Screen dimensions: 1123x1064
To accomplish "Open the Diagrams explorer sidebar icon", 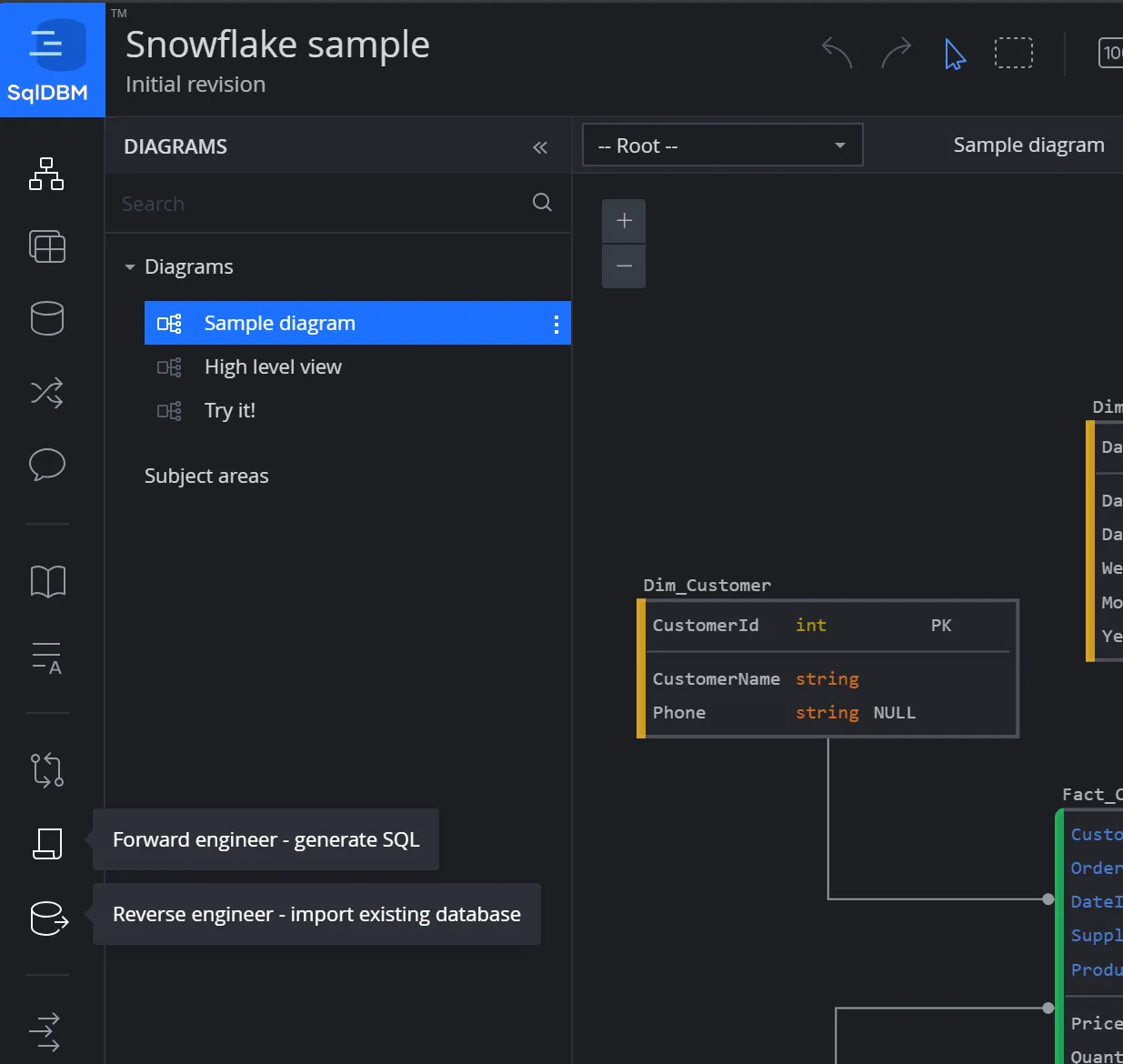I will tap(46, 174).
